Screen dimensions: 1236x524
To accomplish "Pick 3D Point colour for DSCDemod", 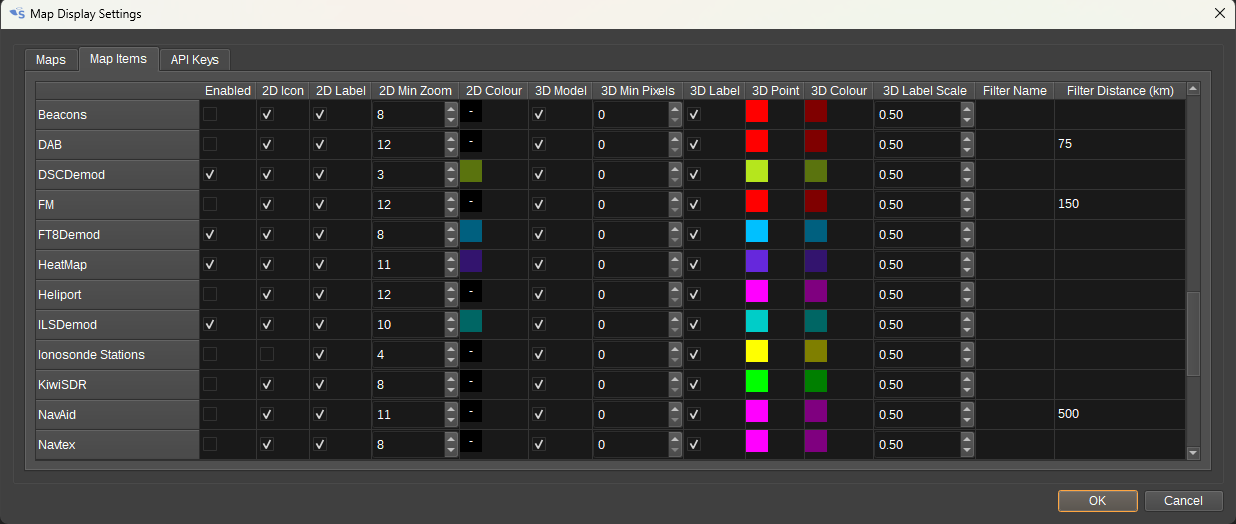I will coord(757,171).
